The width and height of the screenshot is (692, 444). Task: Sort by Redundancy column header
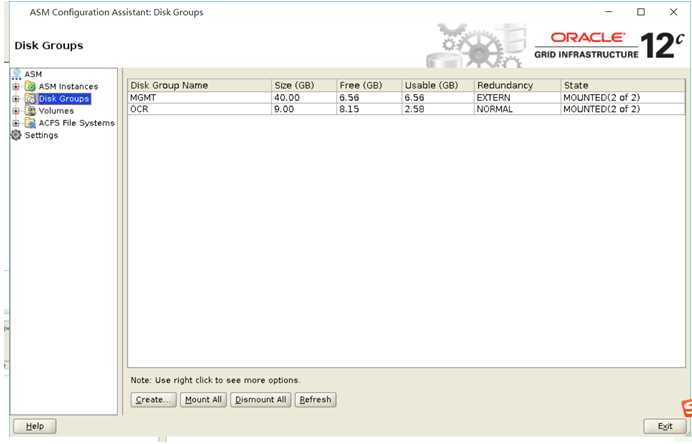tap(517, 85)
